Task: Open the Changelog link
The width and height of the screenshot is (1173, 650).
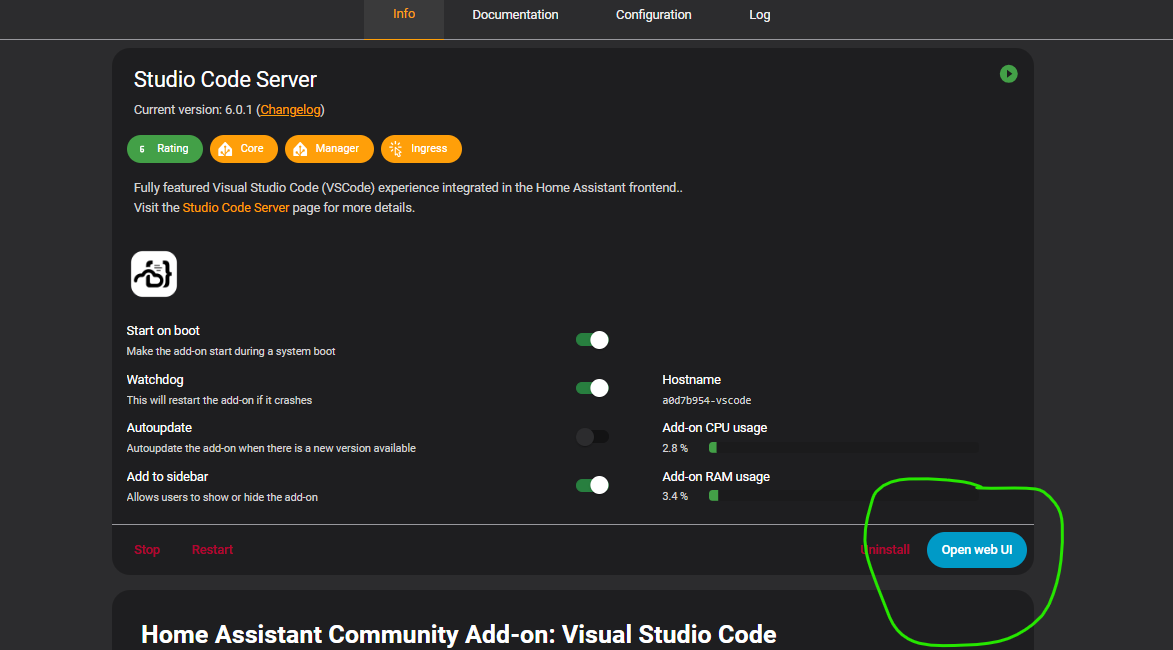Action: pos(290,110)
